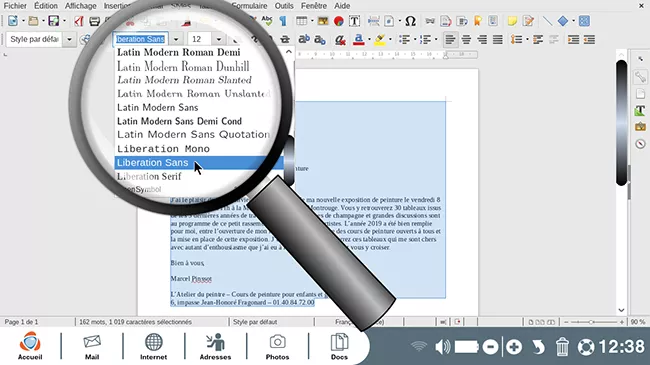Export as PDF icon in toolbar
This screenshot has width=650, height=365.
79,21
